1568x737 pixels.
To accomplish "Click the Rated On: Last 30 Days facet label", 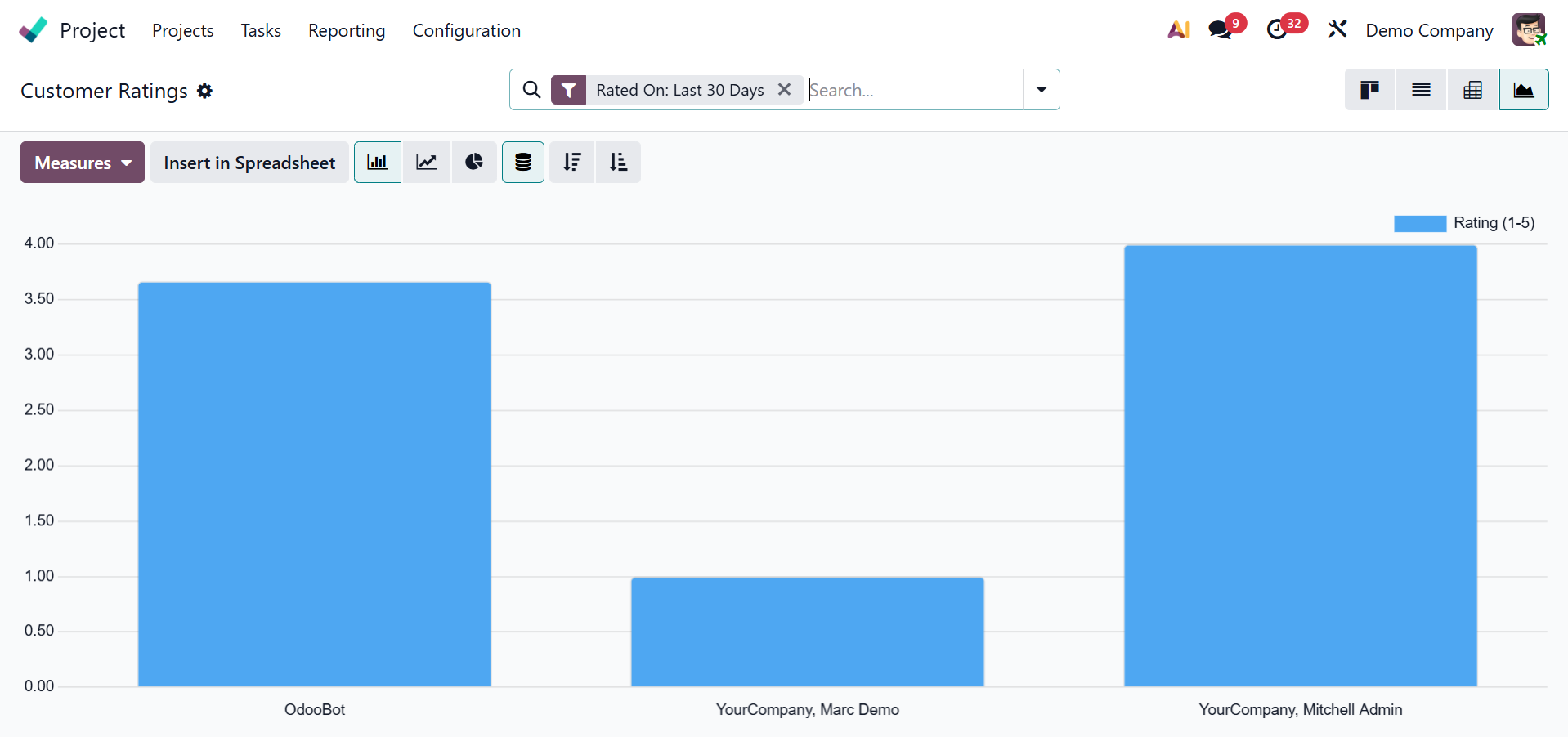I will pos(680,90).
